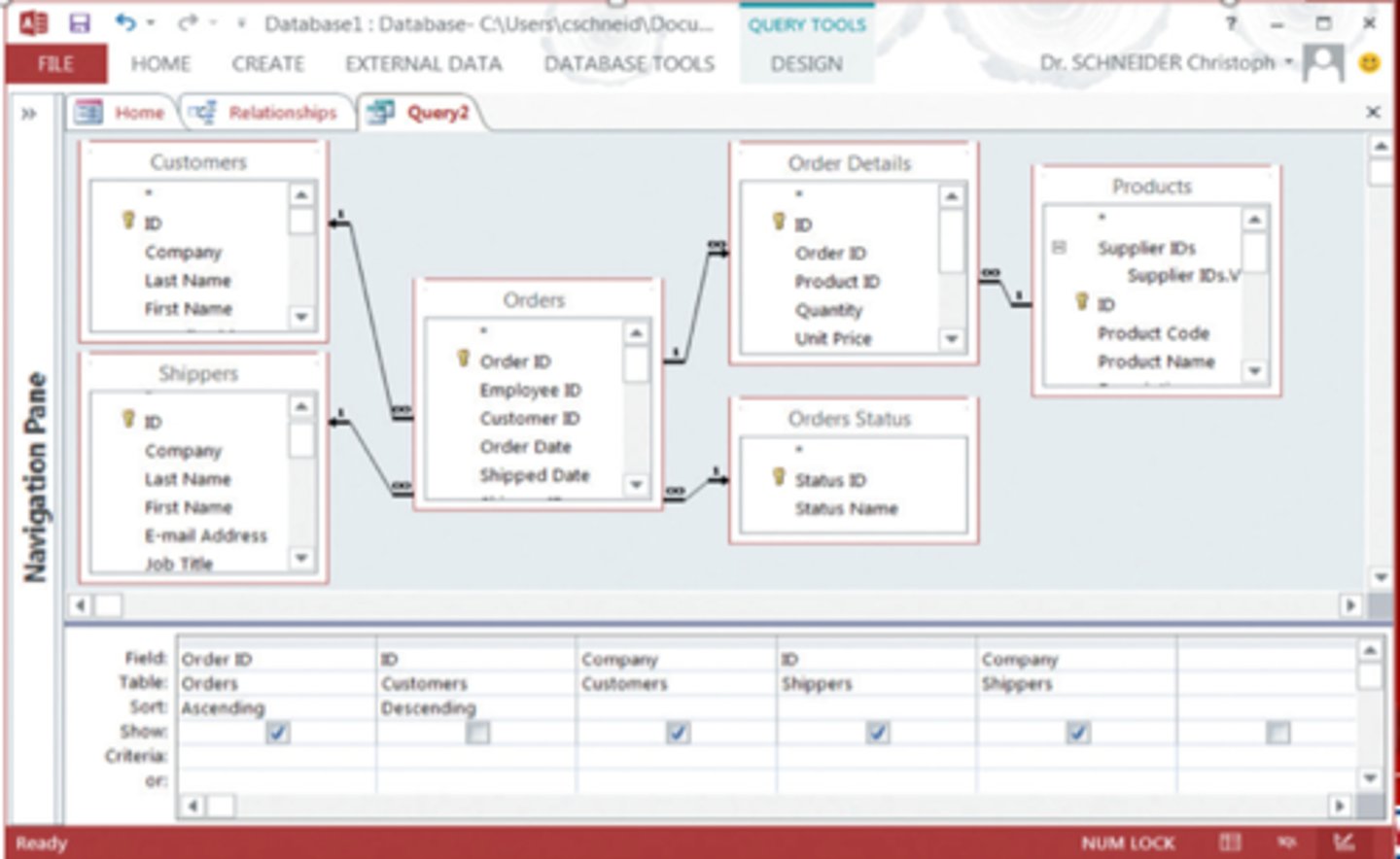Open the CREATE ribbon tab

click(x=267, y=64)
